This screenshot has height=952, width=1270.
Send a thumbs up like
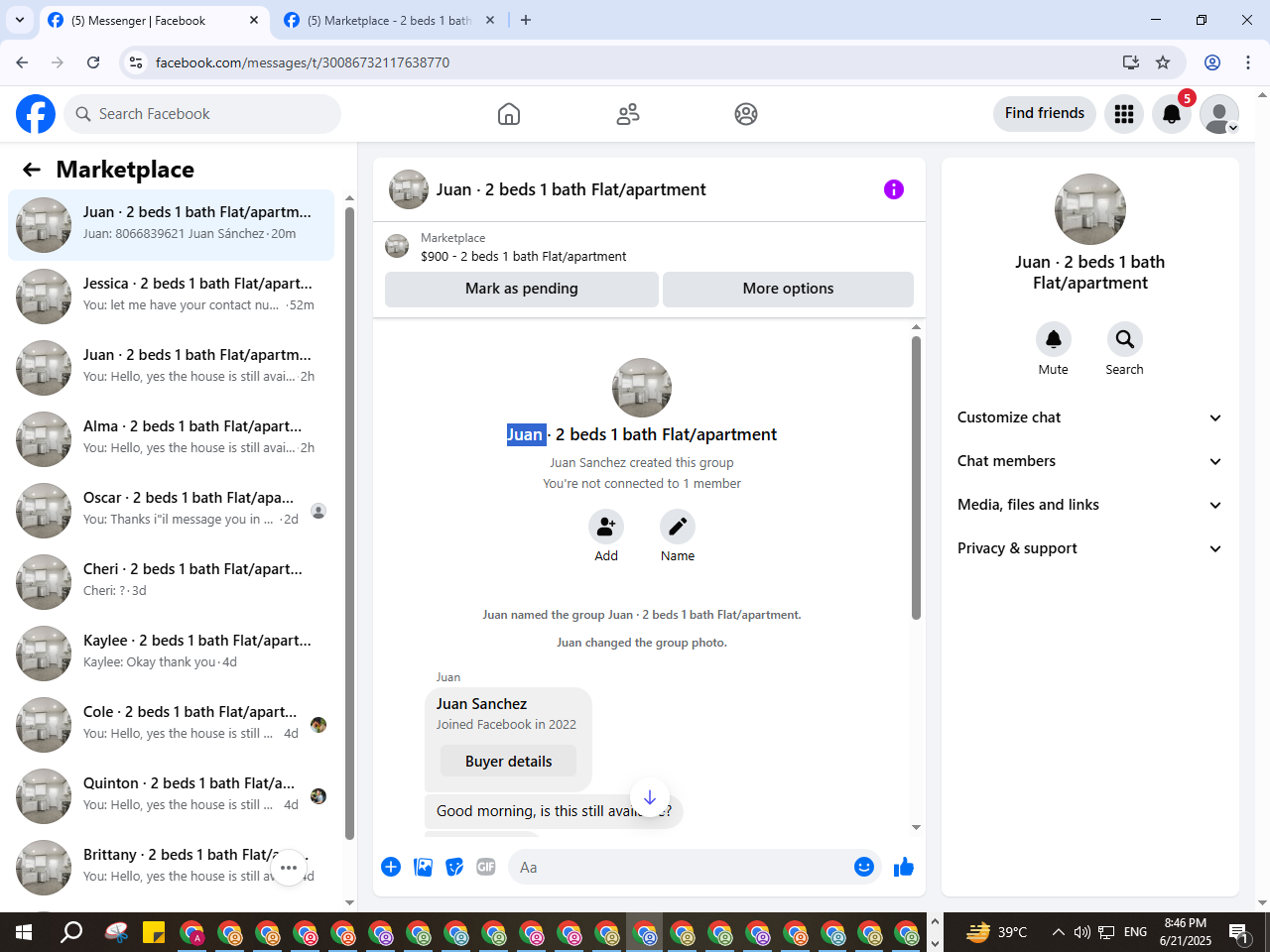point(904,868)
